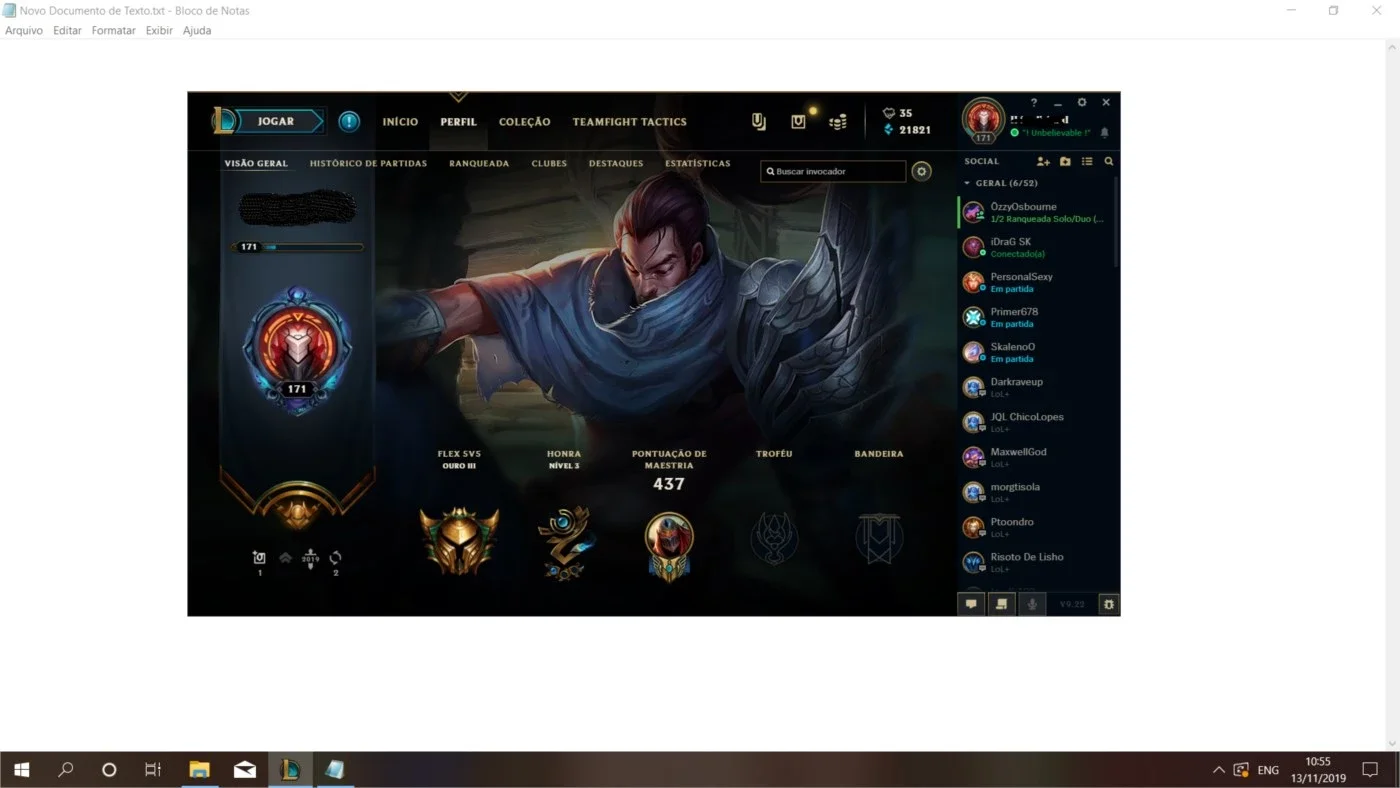Switch to the Ranqueada tab
The image size is (1400, 788).
[479, 163]
